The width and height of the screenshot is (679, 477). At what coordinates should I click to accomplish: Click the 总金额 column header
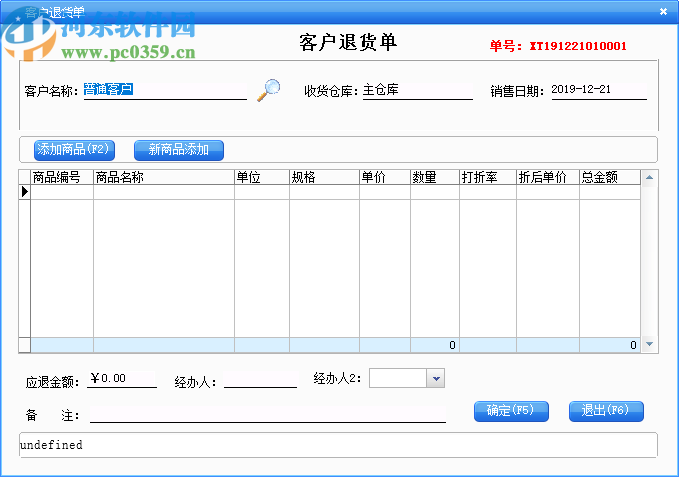610,177
